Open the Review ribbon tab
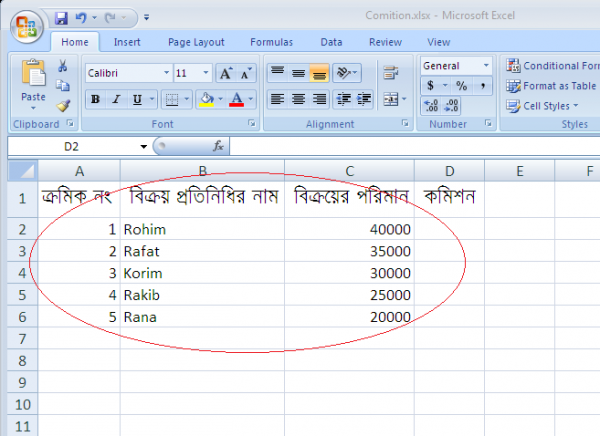The image size is (600, 436). [x=385, y=42]
